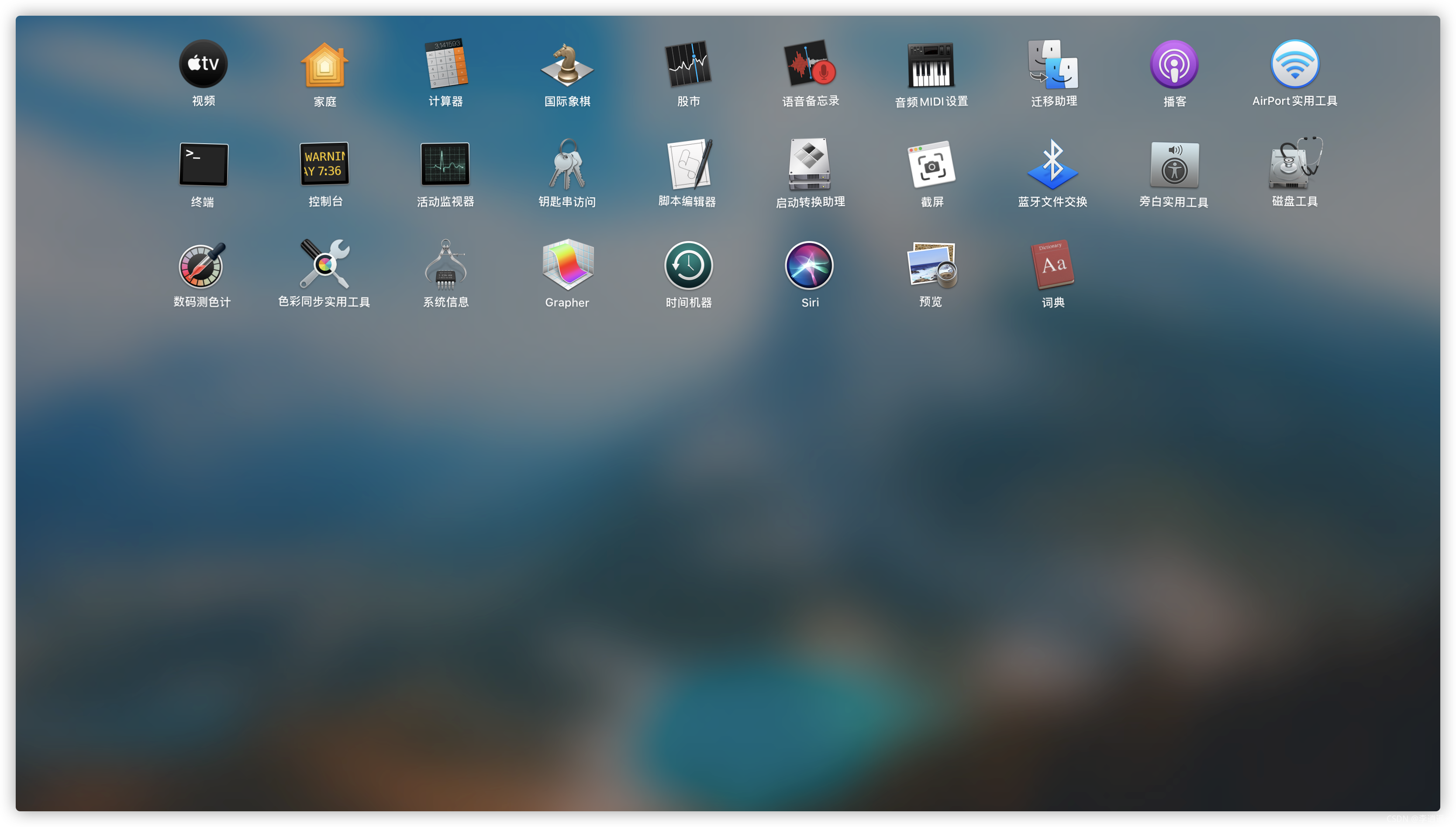Open Audio MIDI Setup (音频MIDI设置)
This screenshot has width=1456, height=827.
point(931,65)
